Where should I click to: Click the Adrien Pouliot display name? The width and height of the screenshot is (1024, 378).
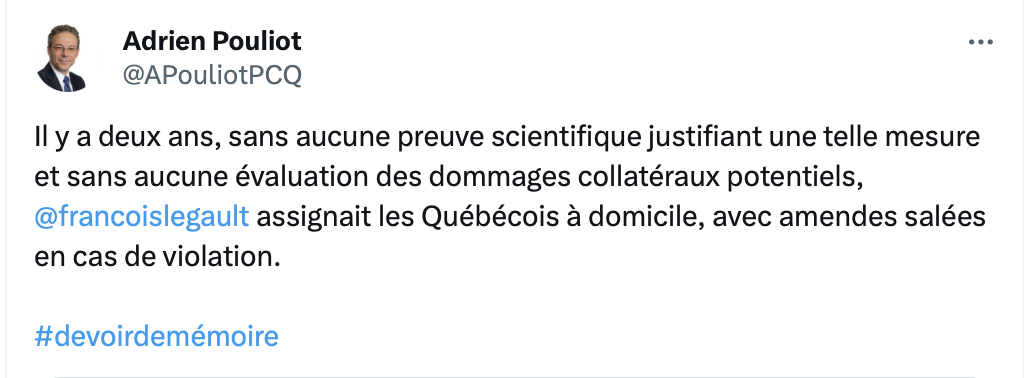coord(212,41)
